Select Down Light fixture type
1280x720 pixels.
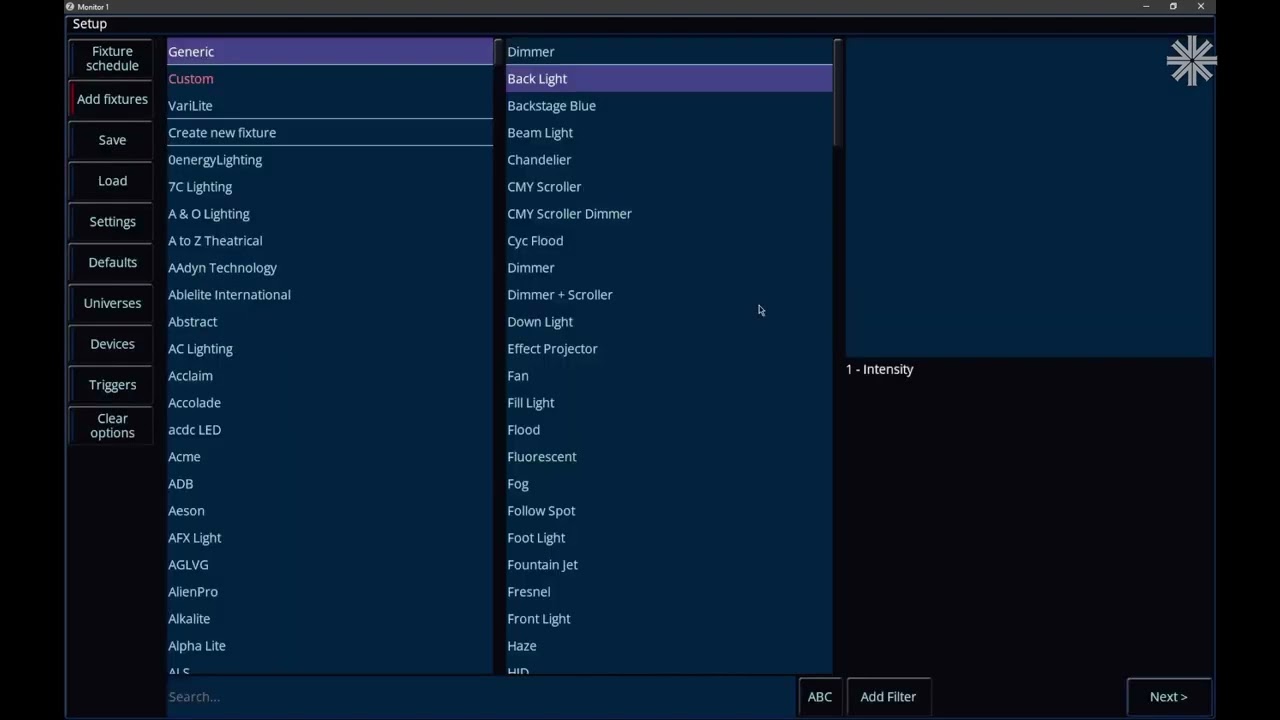[x=669, y=322]
